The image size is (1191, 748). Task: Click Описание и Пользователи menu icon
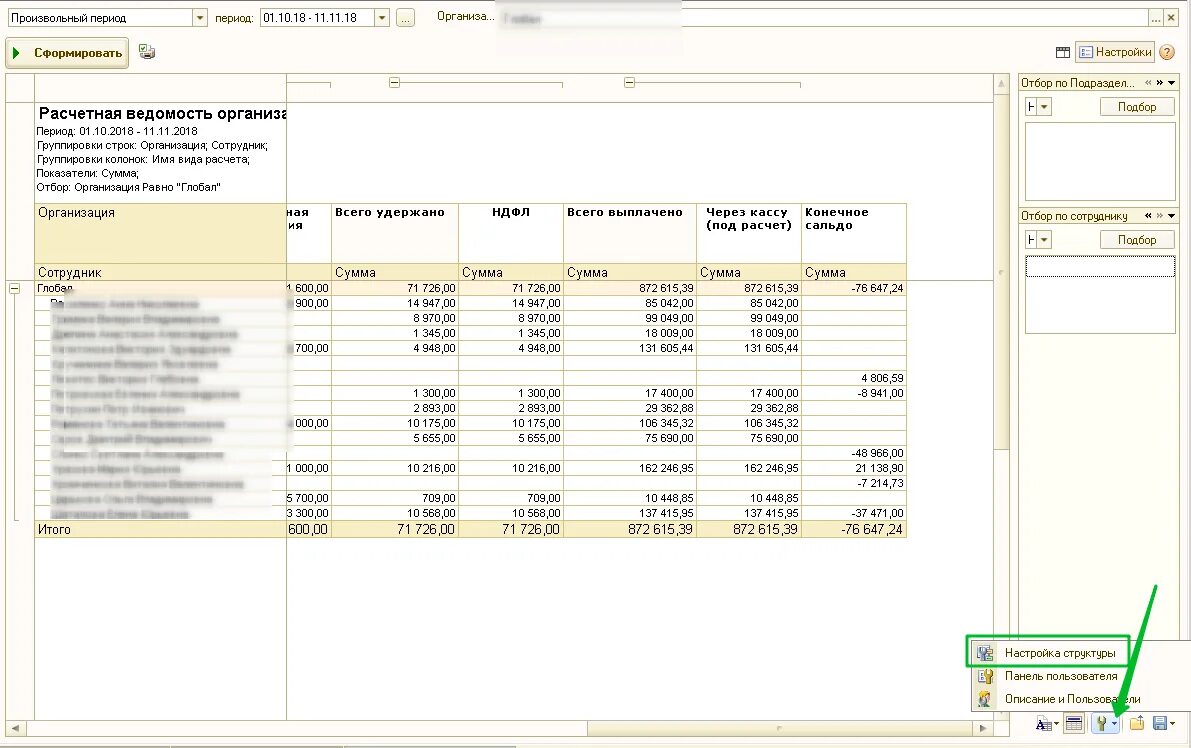click(985, 699)
